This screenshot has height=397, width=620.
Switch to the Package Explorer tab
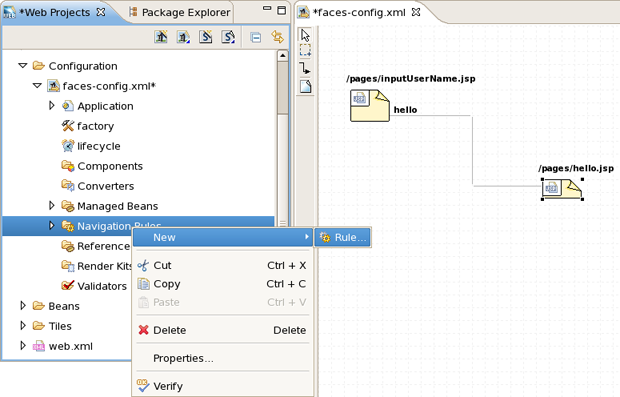[x=180, y=12]
